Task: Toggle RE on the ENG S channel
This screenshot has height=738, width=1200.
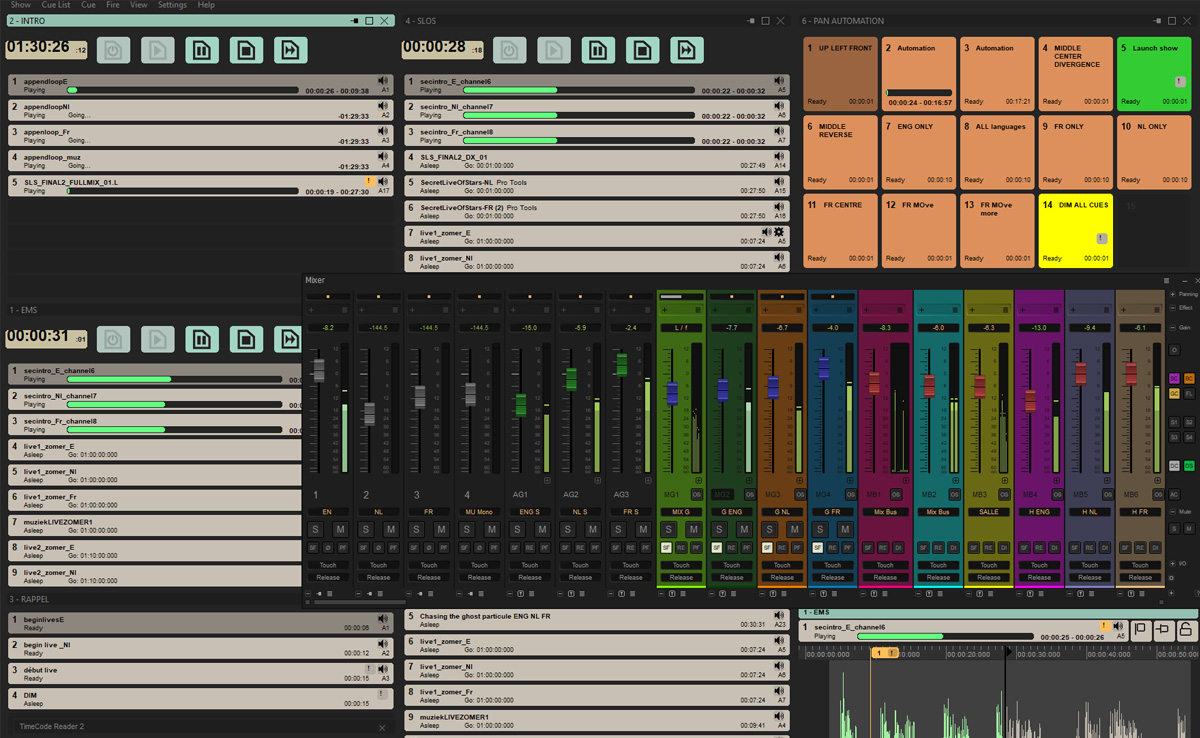Action: 530,548
